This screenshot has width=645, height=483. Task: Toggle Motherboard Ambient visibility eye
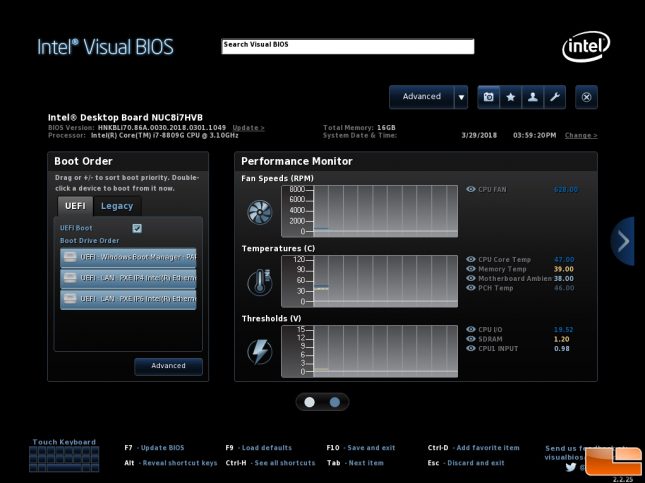coord(471,278)
